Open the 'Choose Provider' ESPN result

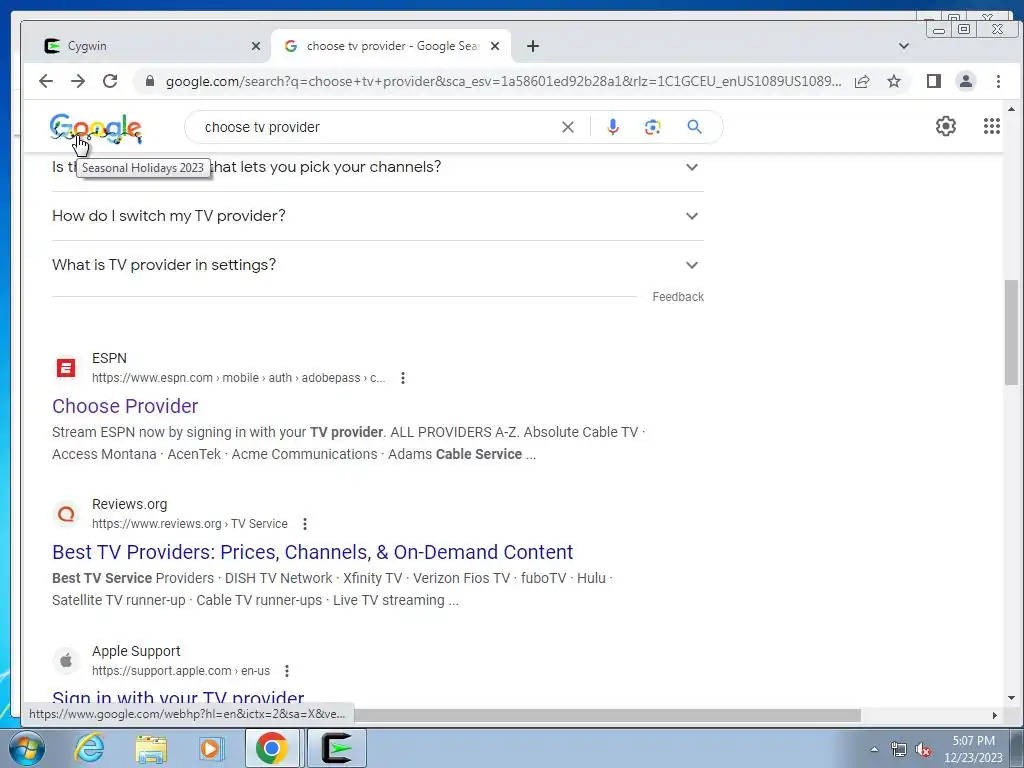pos(125,406)
